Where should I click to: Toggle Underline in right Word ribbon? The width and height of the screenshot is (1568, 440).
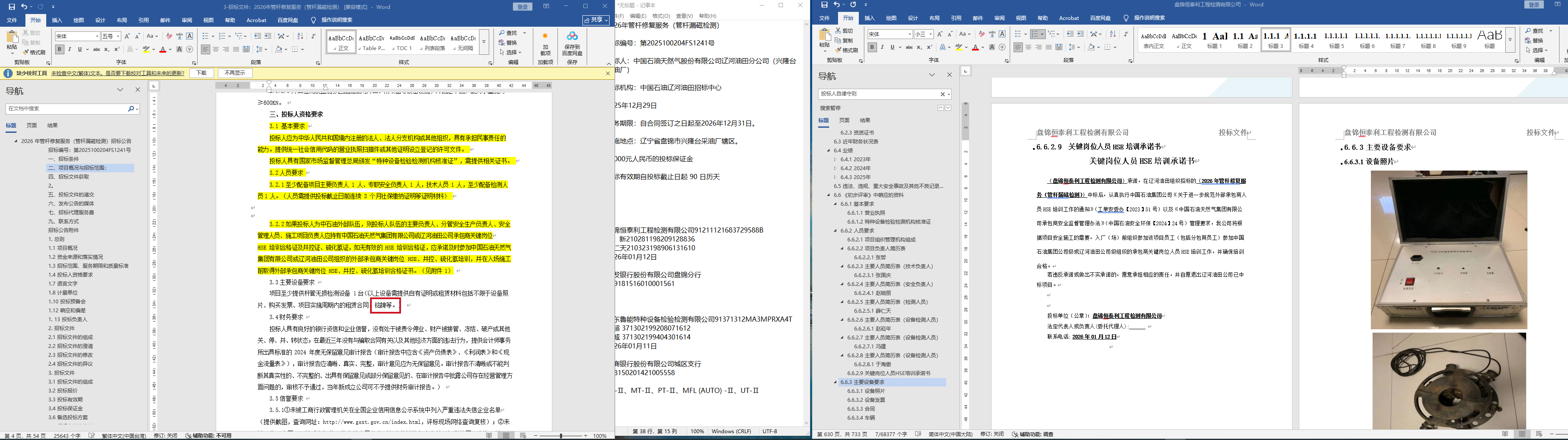pyautogui.click(x=892, y=47)
